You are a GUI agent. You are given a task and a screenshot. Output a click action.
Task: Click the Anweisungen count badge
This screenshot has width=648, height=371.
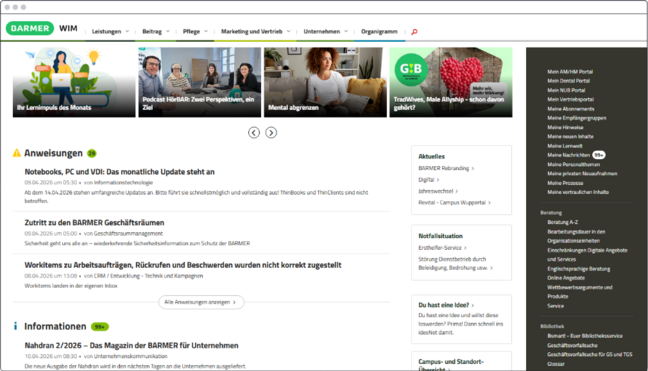92,153
